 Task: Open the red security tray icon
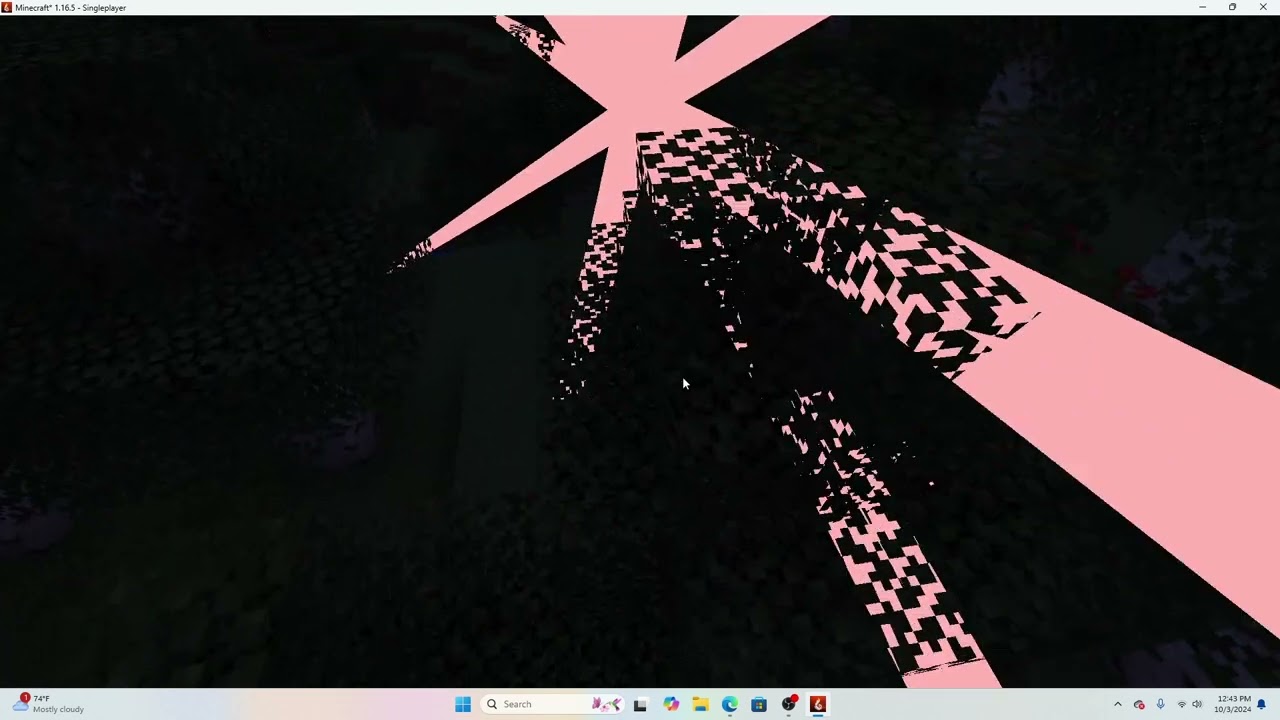click(1139, 704)
